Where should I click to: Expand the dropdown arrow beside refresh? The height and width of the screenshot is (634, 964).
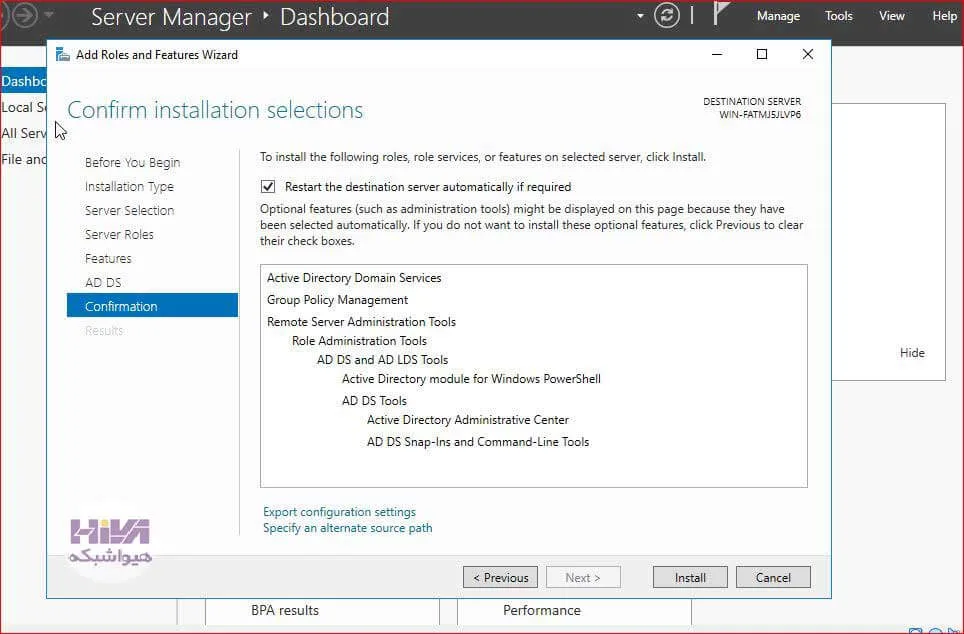coord(640,16)
